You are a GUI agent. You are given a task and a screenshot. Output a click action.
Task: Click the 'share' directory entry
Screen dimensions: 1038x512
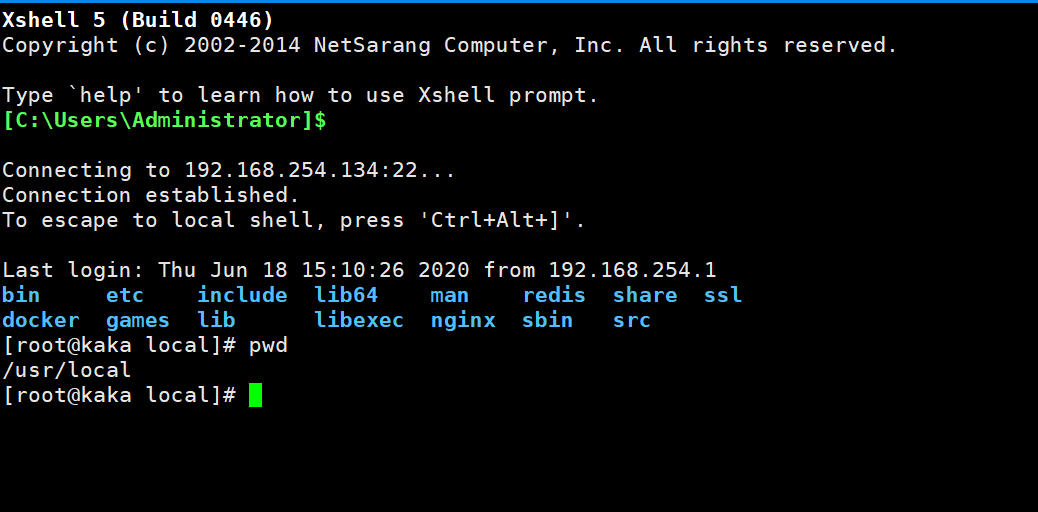(645, 295)
